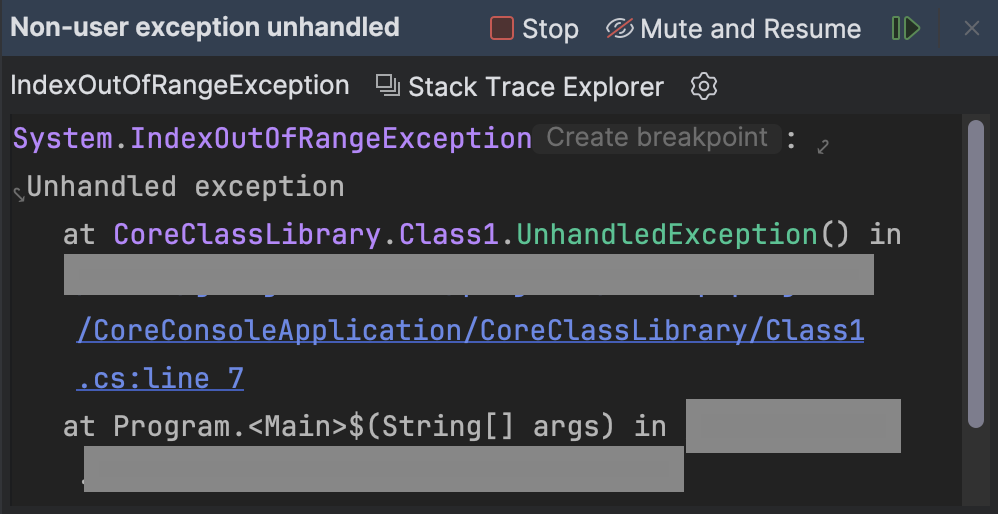This screenshot has width=998, height=514.
Task: Click the red Stop square icon
Action: [502, 29]
